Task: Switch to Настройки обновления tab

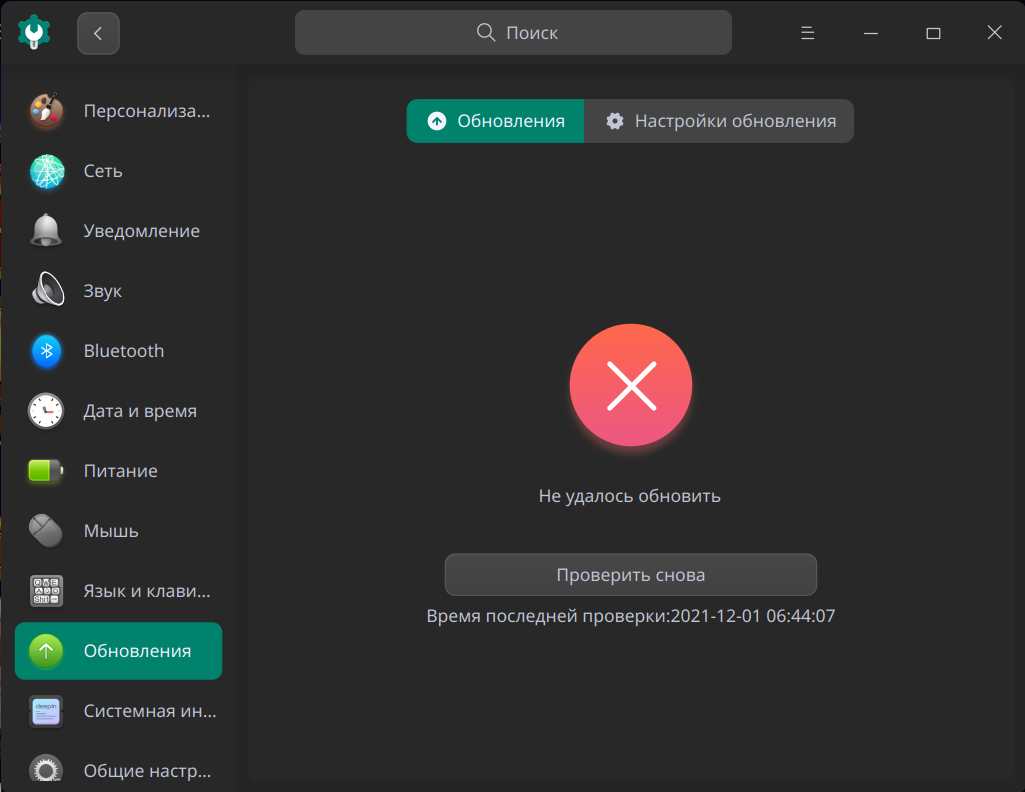Action: coord(719,121)
